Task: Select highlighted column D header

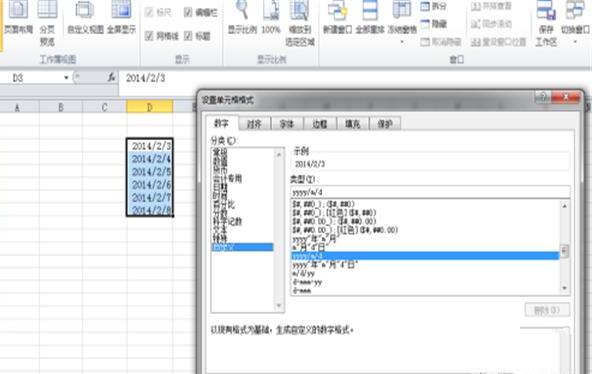Action: [150, 107]
